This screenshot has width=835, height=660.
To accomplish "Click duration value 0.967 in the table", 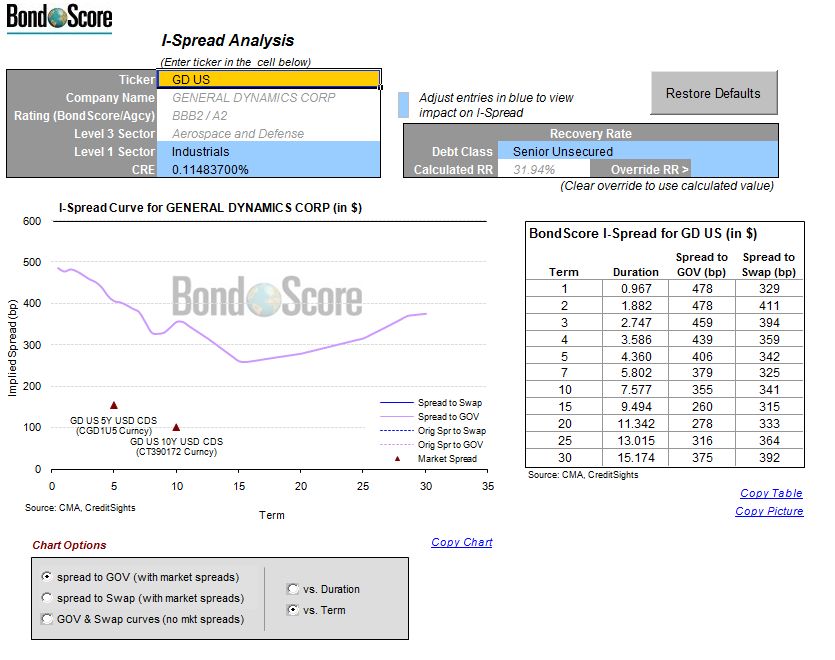I will click(x=636, y=289).
